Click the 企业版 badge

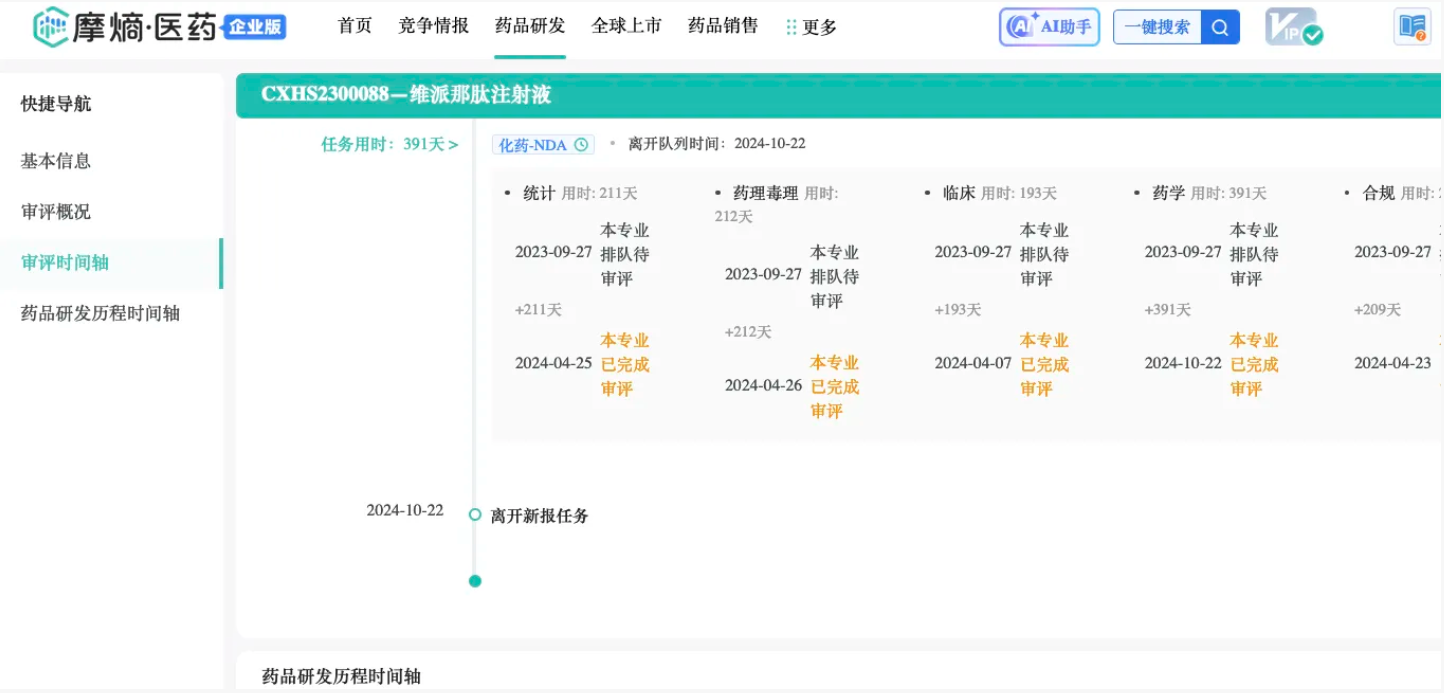click(254, 27)
